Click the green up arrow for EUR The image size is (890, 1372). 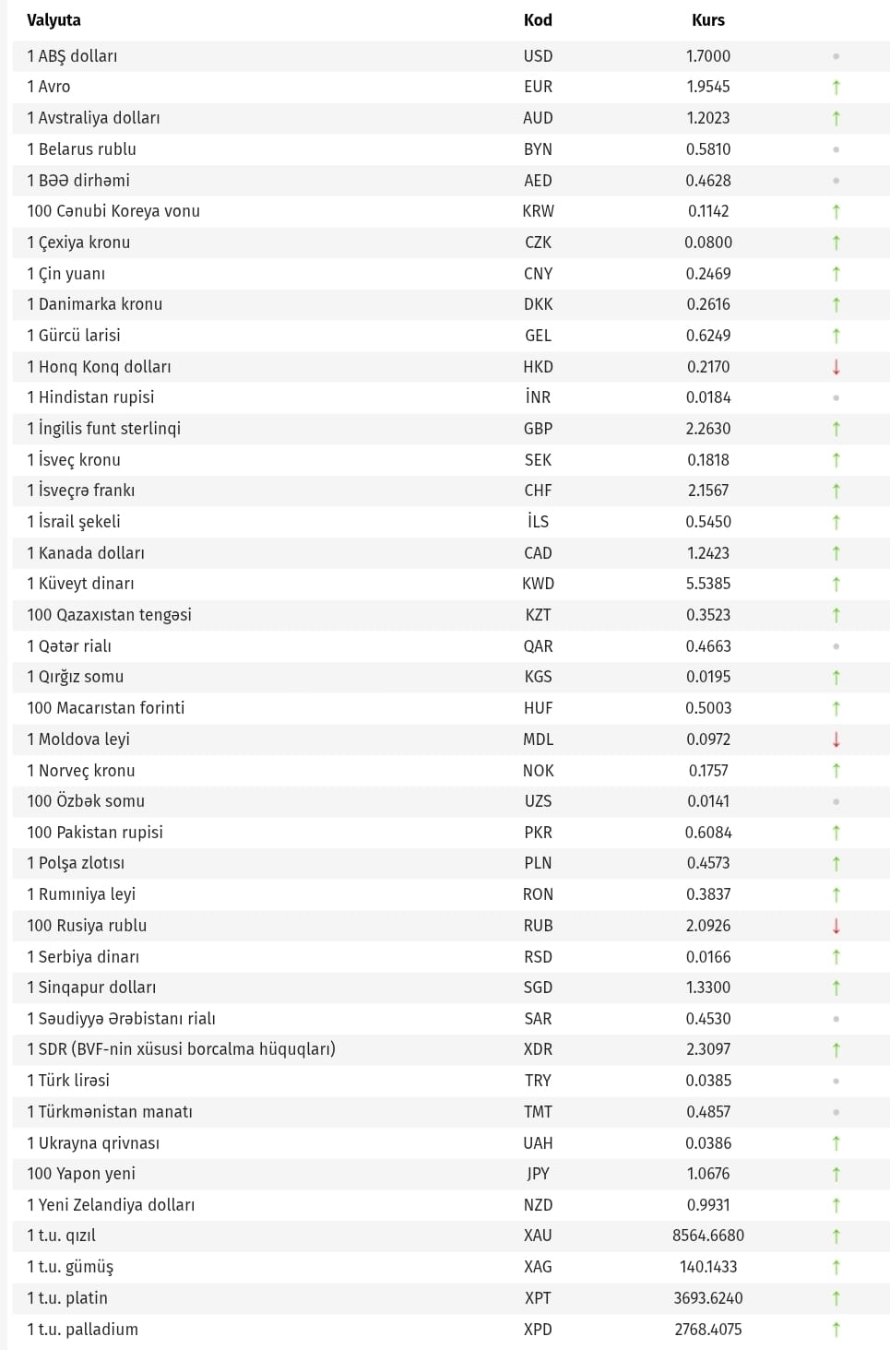[x=836, y=87]
